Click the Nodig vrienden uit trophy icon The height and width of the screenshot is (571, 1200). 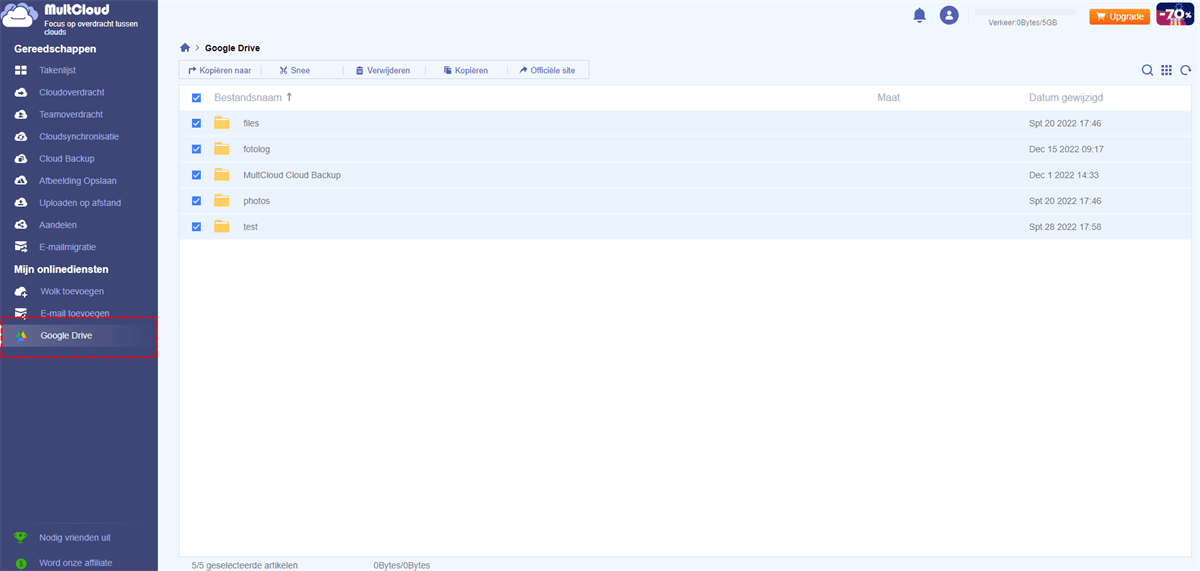(21, 537)
